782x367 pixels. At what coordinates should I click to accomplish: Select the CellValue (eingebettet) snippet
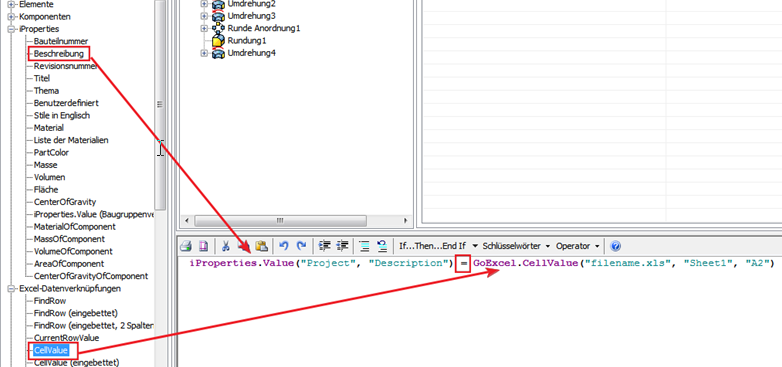[76, 363]
